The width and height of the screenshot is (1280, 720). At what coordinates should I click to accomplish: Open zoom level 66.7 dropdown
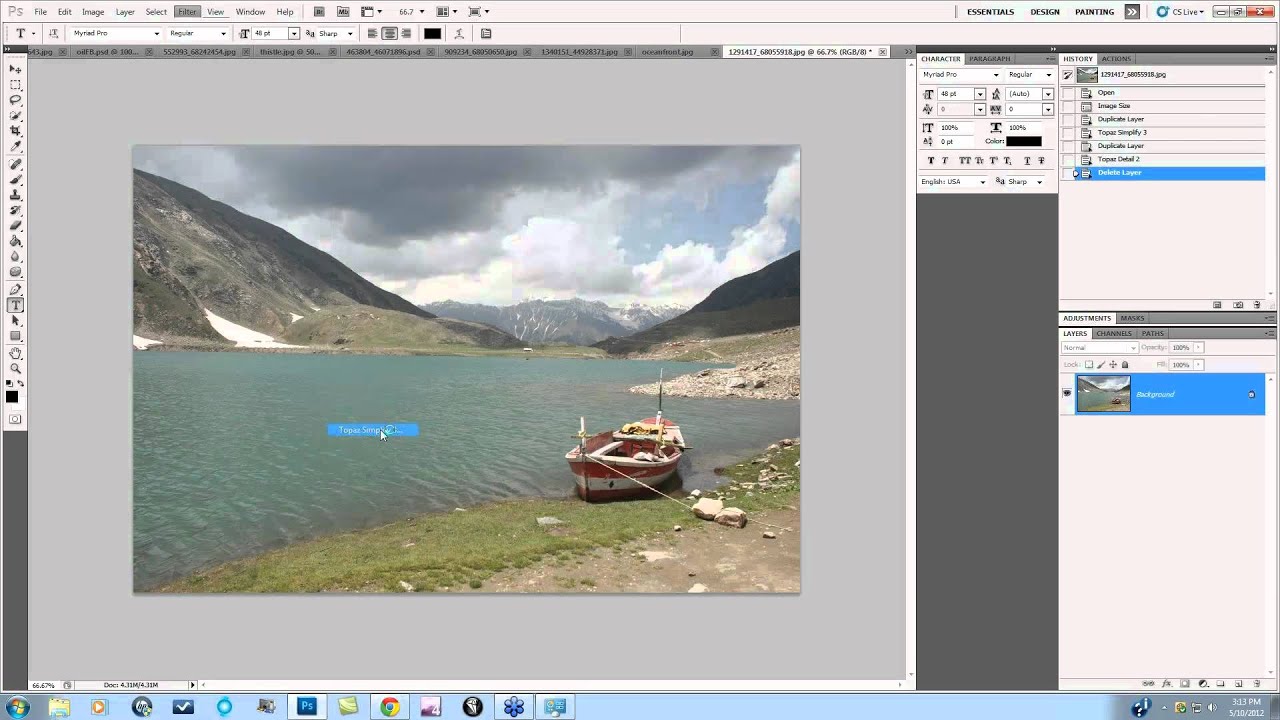422,12
